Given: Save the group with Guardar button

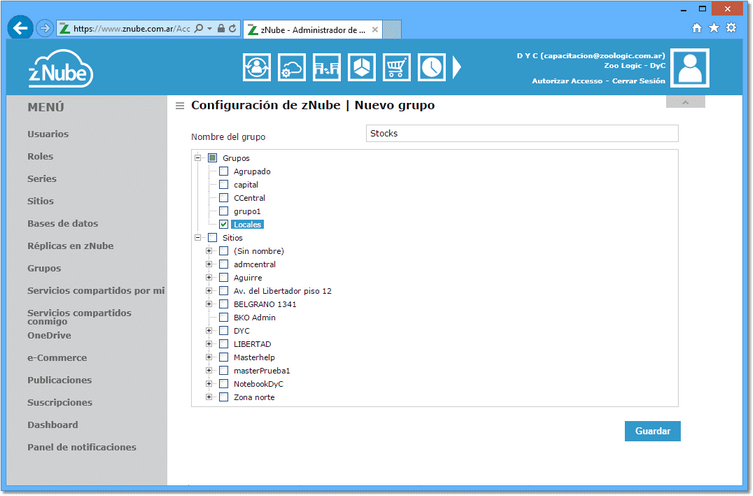Looking at the screenshot, I should point(653,431).
